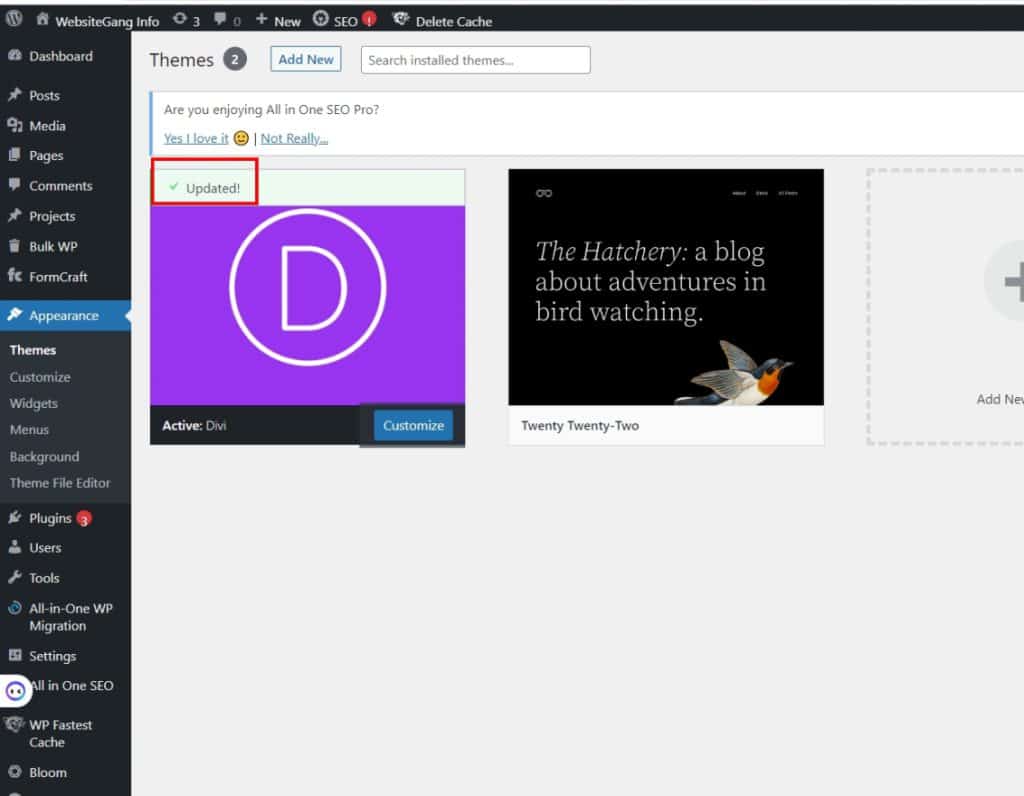Screen dimensions: 1024x796
Task: Click the Media library icon
Action: pyautogui.click(x=14, y=125)
